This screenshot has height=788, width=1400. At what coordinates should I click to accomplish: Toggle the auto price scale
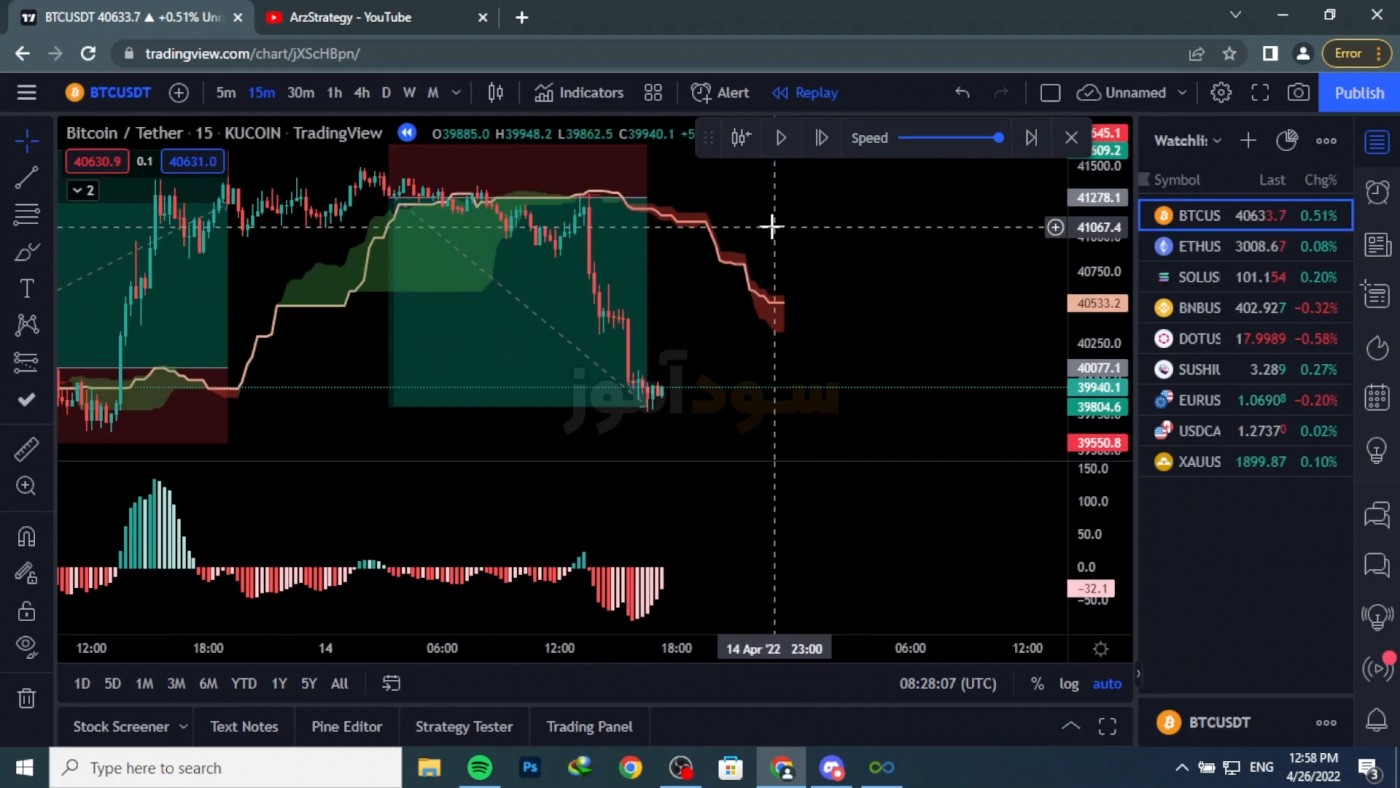(1107, 683)
